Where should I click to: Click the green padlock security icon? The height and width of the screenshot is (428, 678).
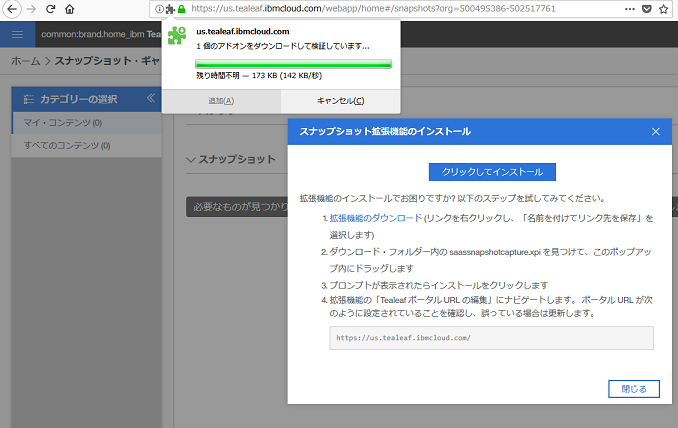click(x=182, y=9)
